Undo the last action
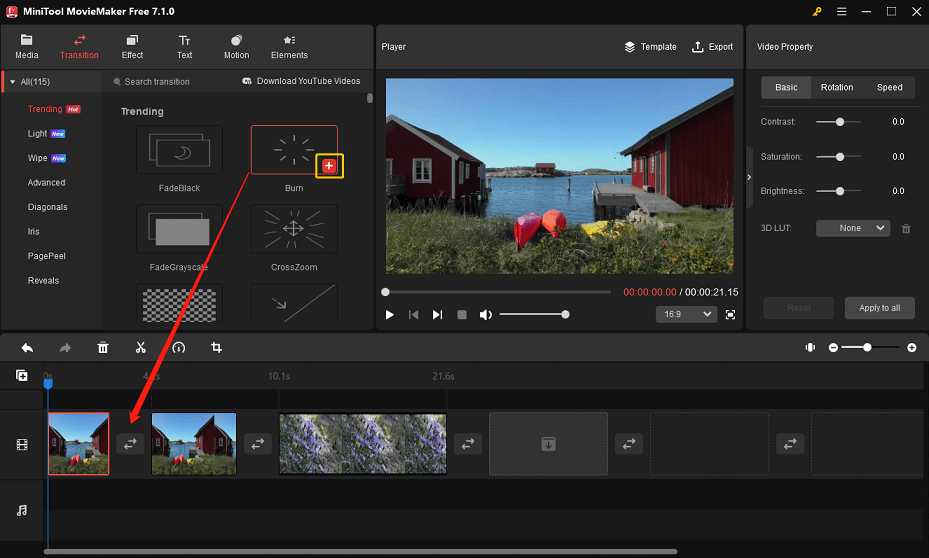This screenshot has height=558, width=929. 27,348
